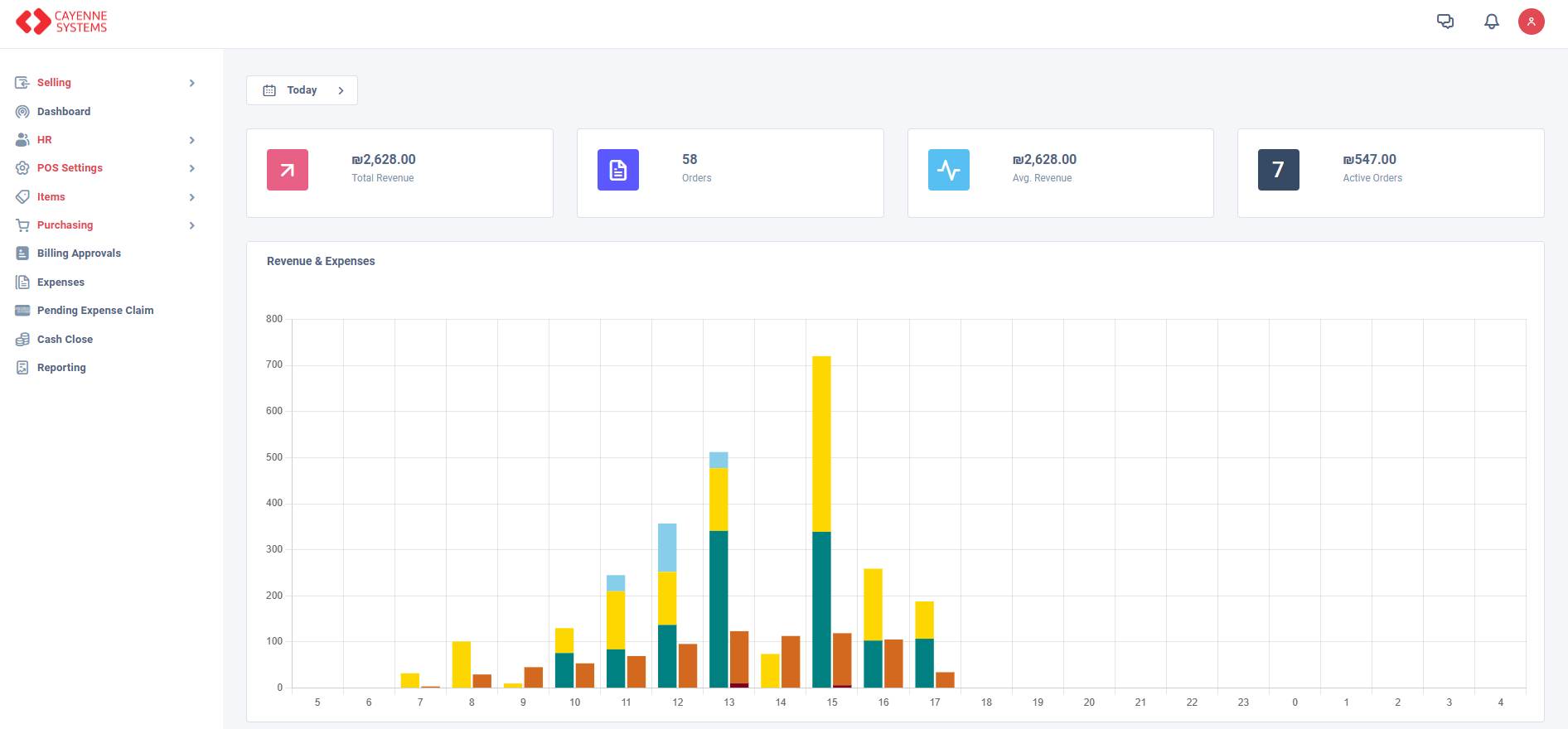The height and width of the screenshot is (729, 1568).
Task: Click the Expenses document icon
Action: click(22, 282)
